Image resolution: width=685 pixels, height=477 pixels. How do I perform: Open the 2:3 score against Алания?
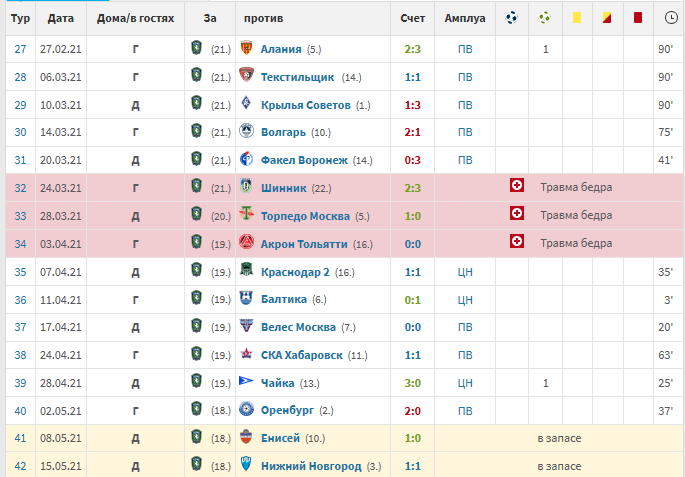412,49
